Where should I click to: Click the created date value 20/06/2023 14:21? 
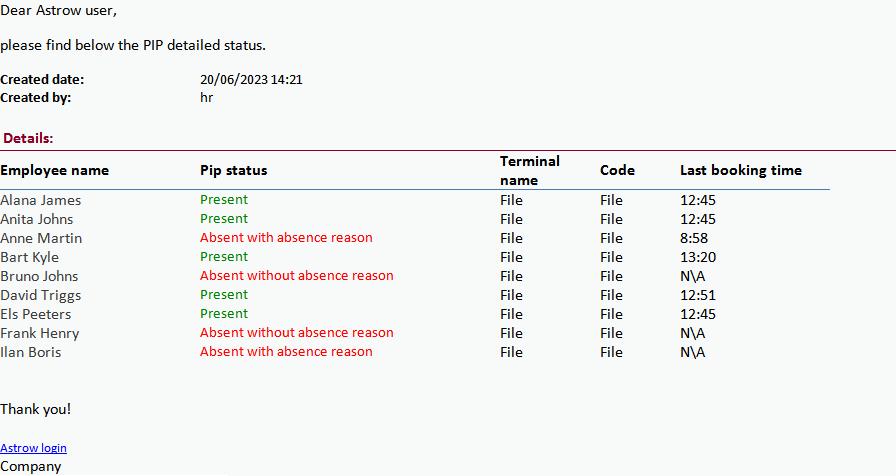tap(251, 80)
